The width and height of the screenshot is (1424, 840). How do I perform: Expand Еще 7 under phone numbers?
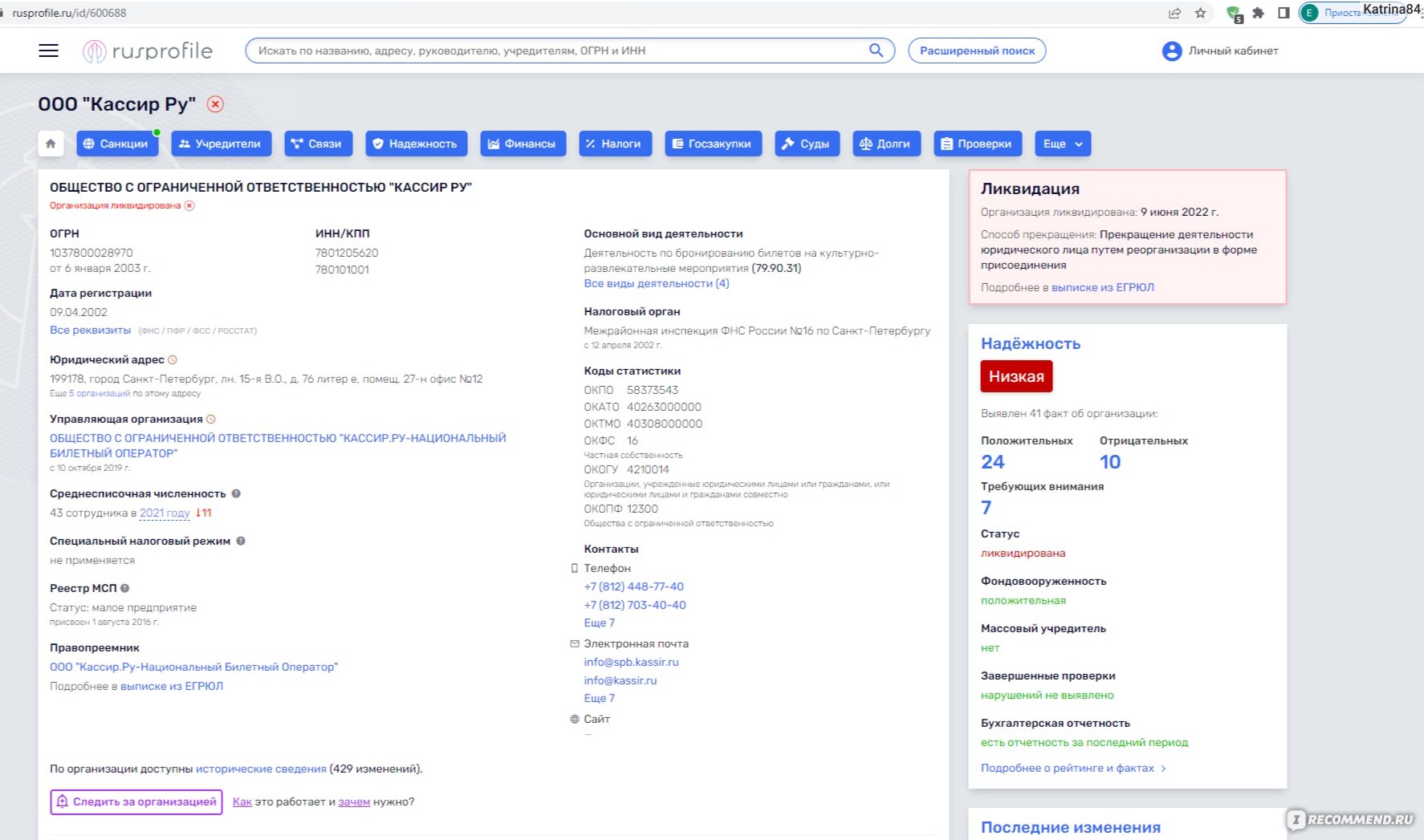pyautogui.click(x=599, y=623)
